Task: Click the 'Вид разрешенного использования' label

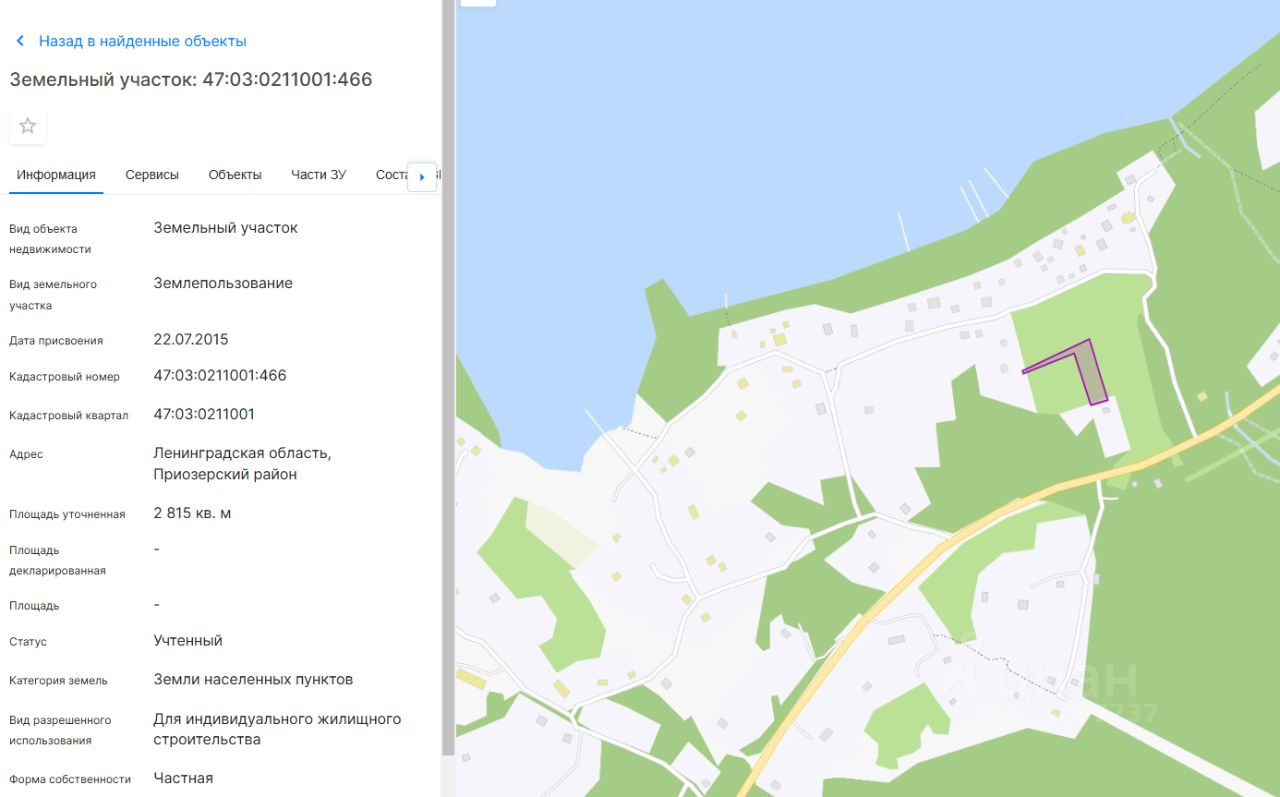Action: 60,730
